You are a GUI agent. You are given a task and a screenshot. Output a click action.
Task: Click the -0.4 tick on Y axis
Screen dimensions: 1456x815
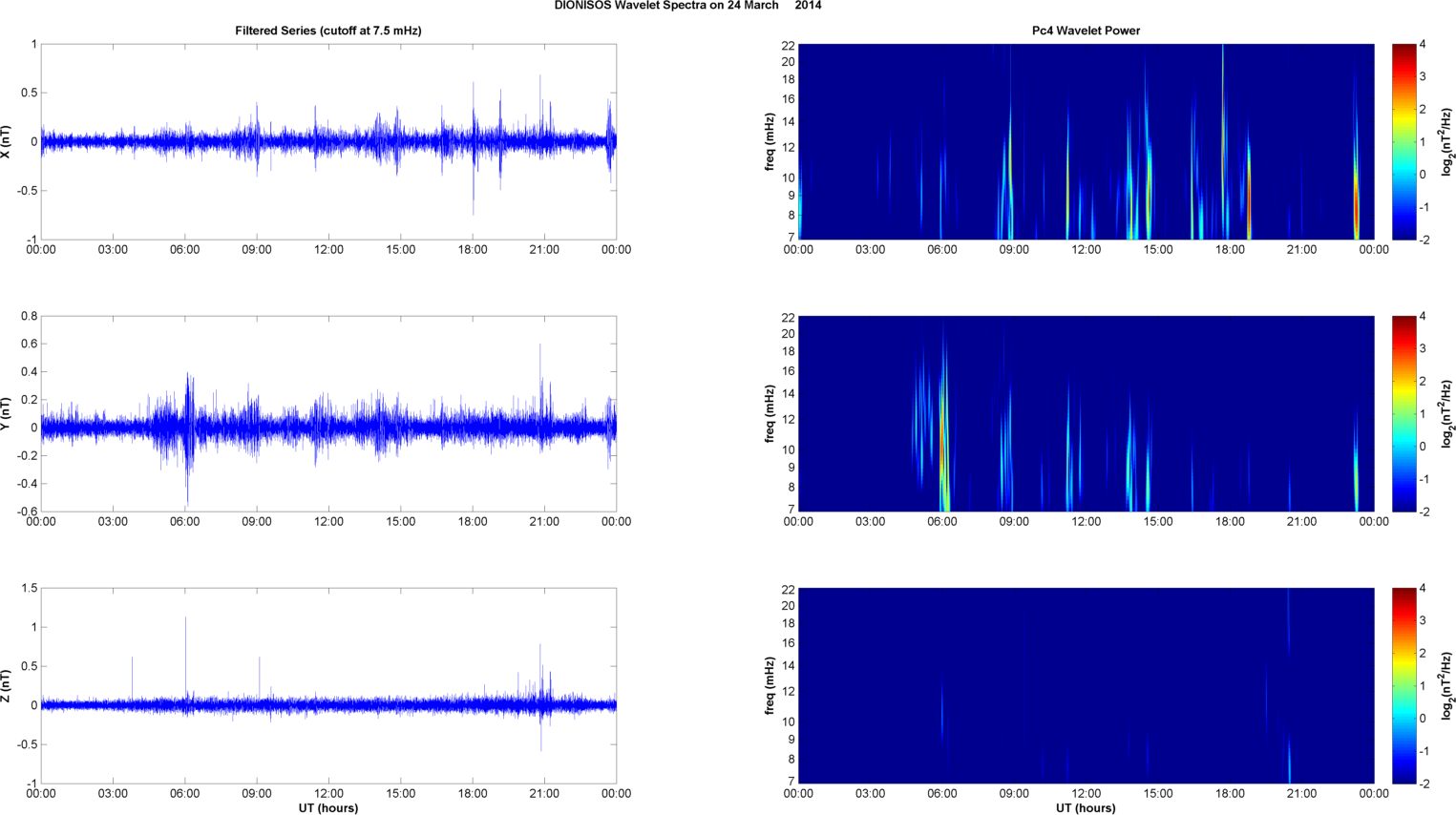click(27, 484)
